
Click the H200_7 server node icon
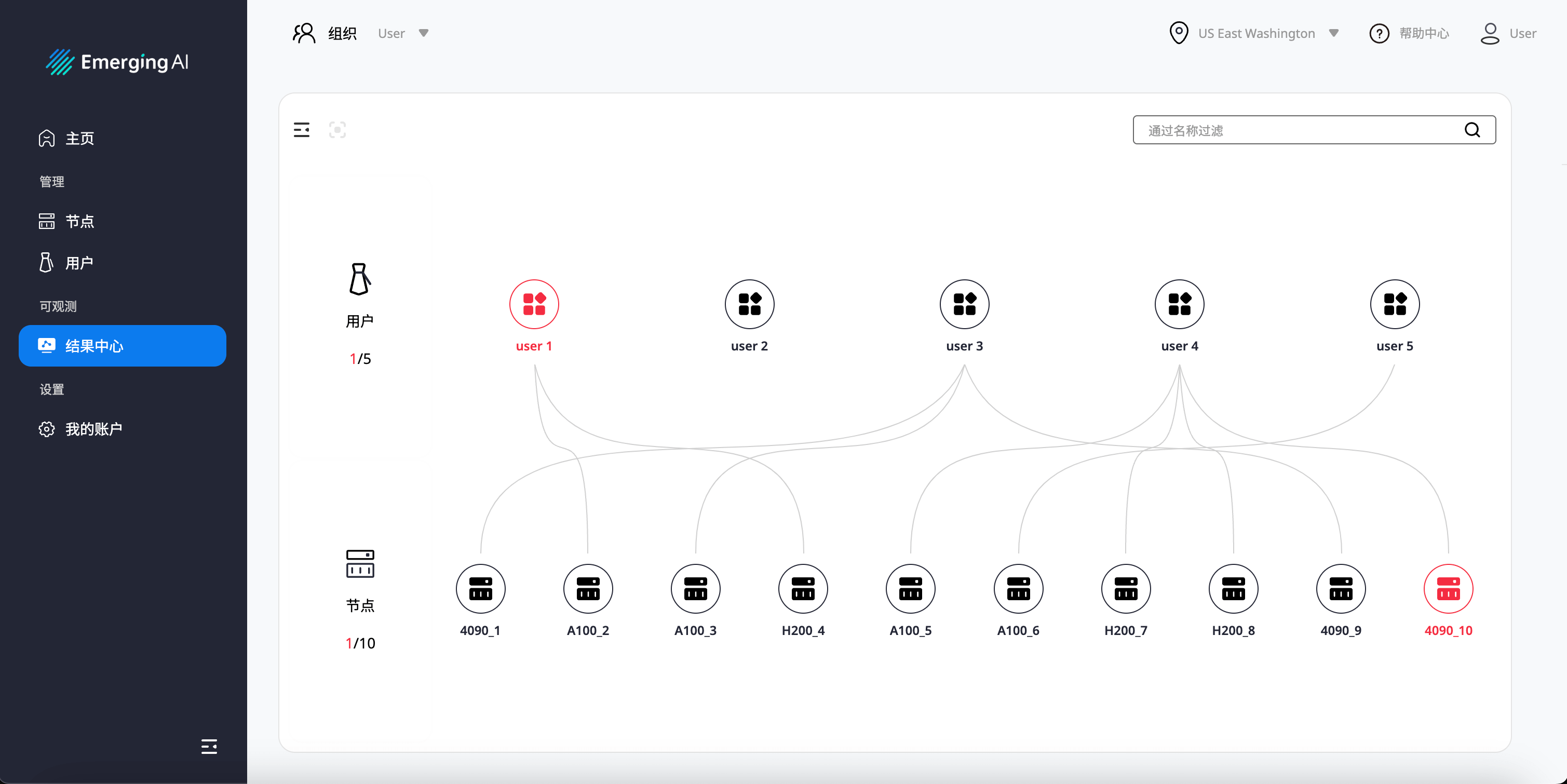coord(1125,589)
